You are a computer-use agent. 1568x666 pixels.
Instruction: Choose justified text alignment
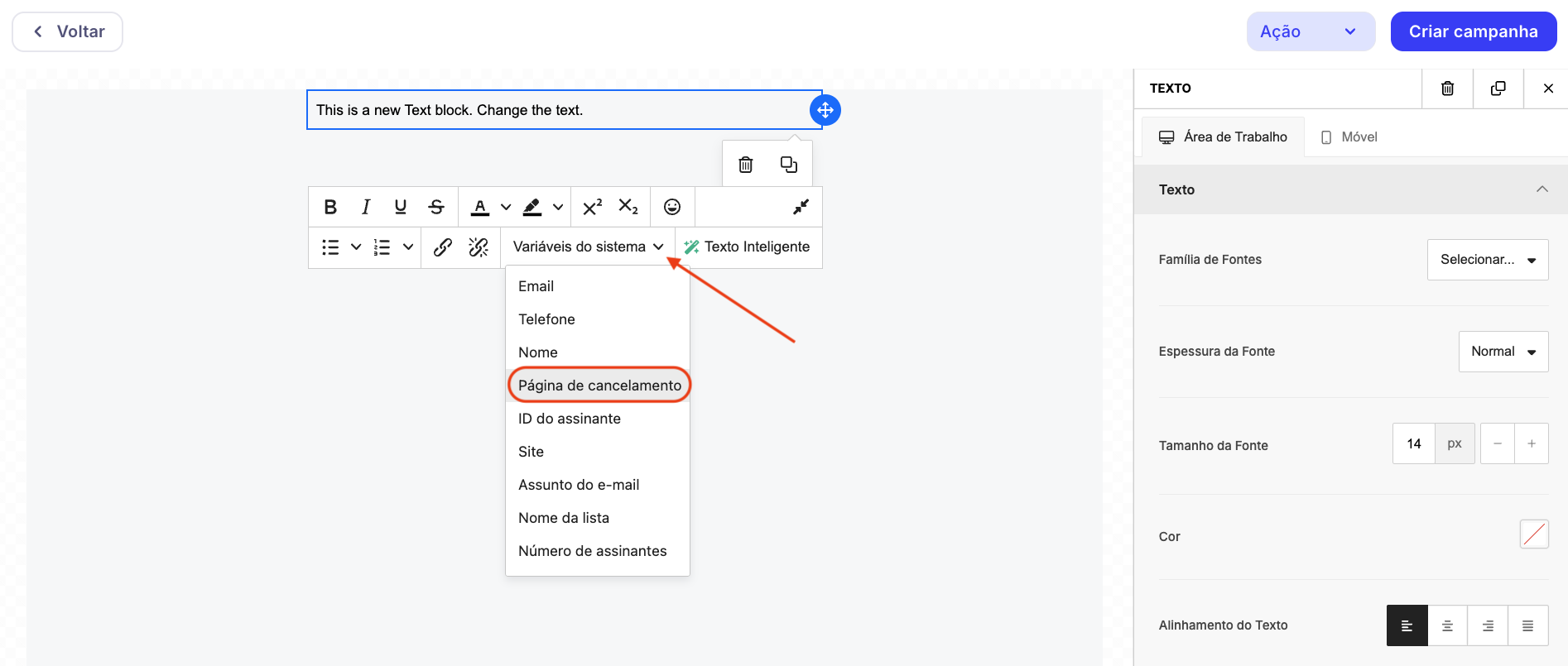point(1527,625)
